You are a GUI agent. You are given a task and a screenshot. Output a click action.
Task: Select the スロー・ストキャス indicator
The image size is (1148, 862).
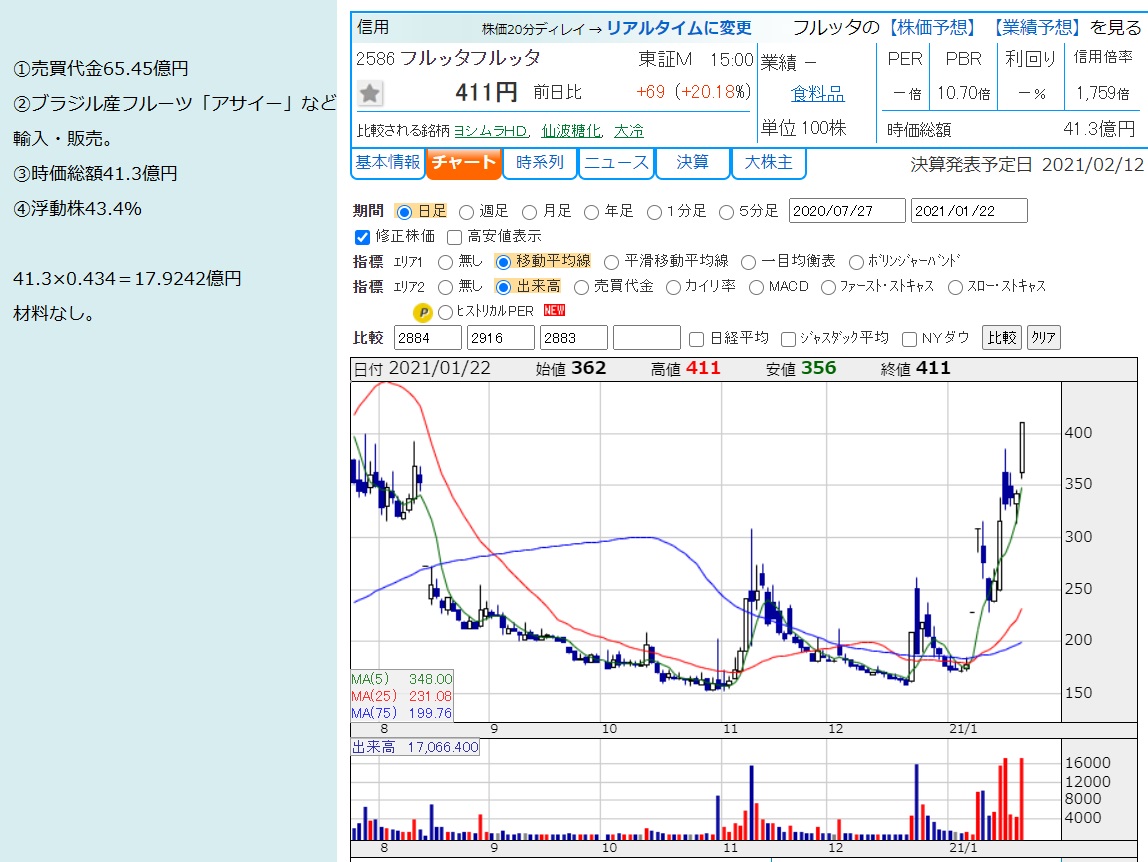(x=955, y=287)
